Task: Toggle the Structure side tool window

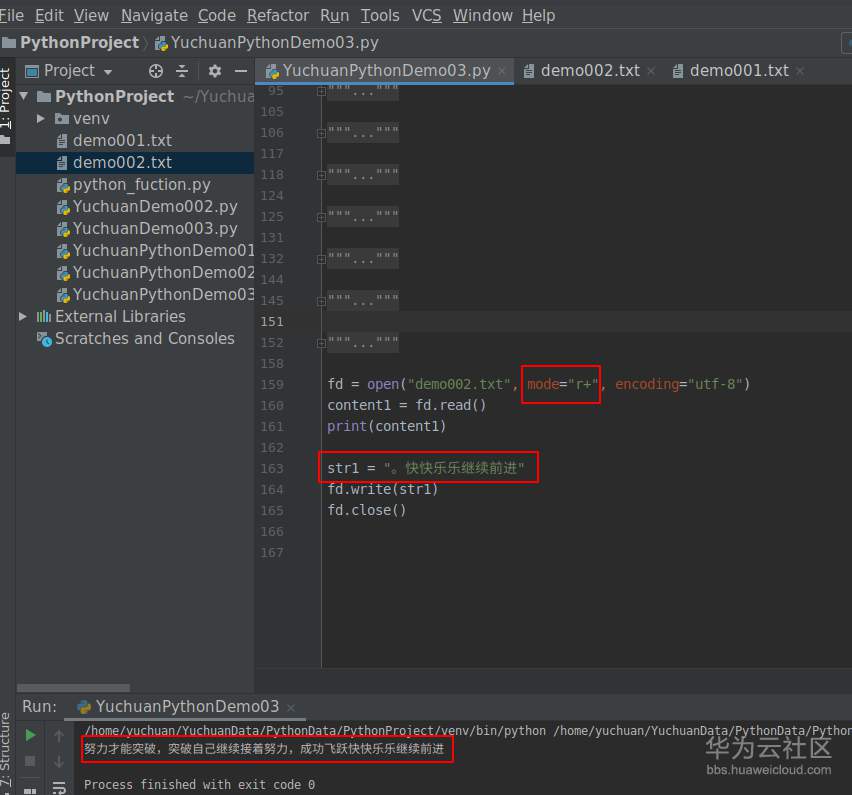Action: pos(6,753)
